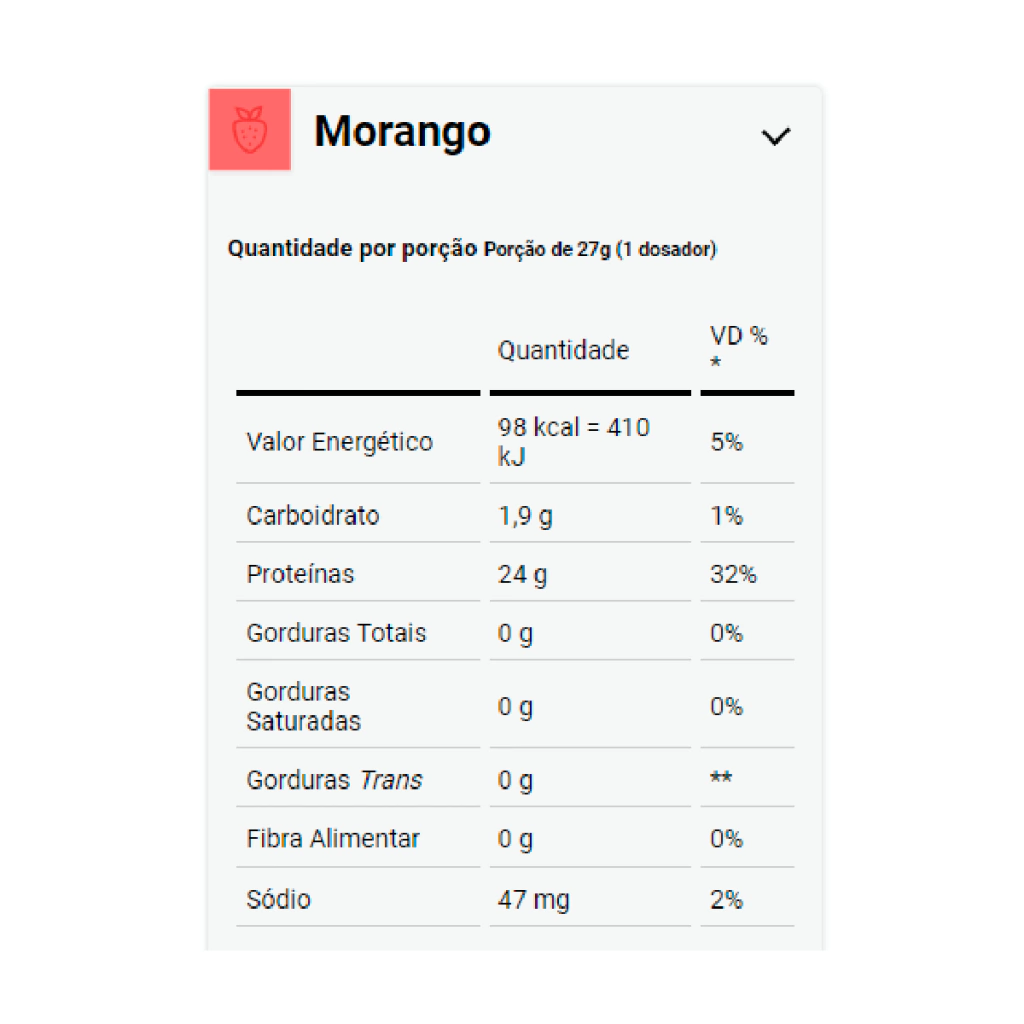Click the Proteínas row label
This screenshot has height=1024, width=1024.
(x=300, y=574)
